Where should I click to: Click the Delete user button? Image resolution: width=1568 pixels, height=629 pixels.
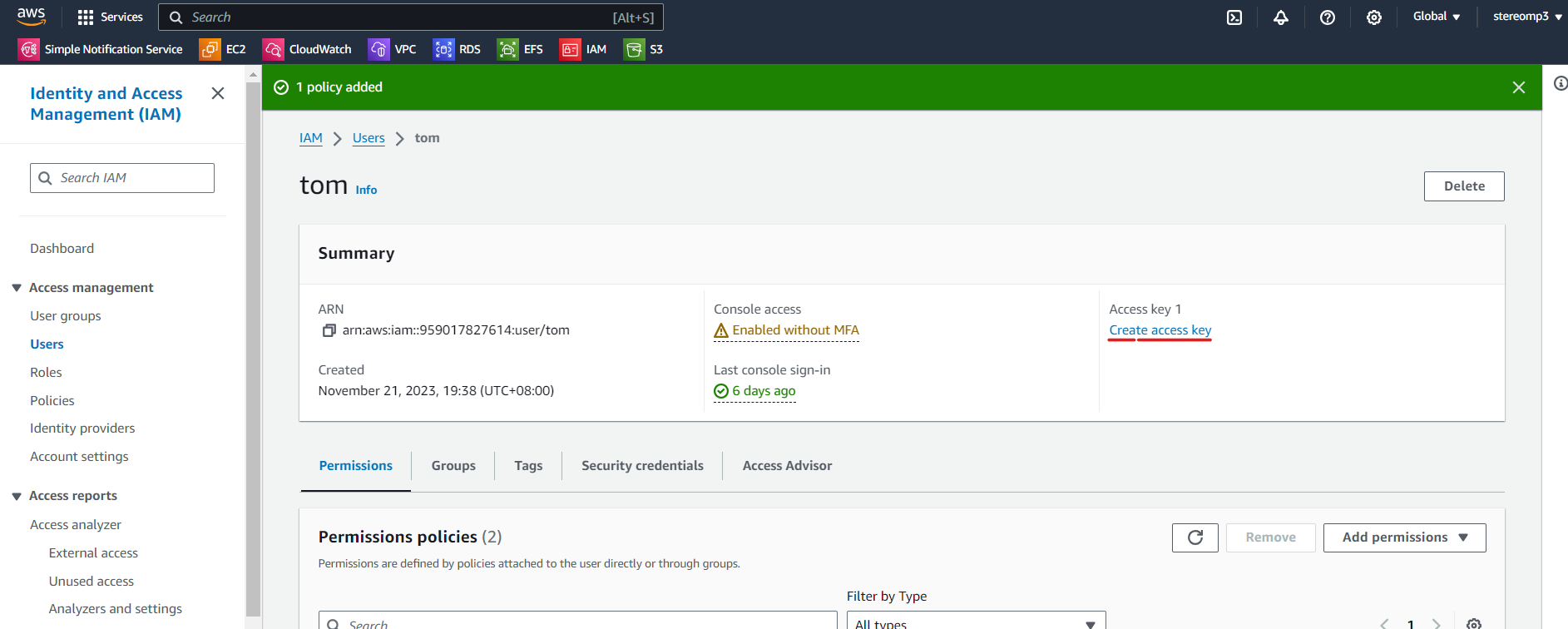coord(1464,186)
